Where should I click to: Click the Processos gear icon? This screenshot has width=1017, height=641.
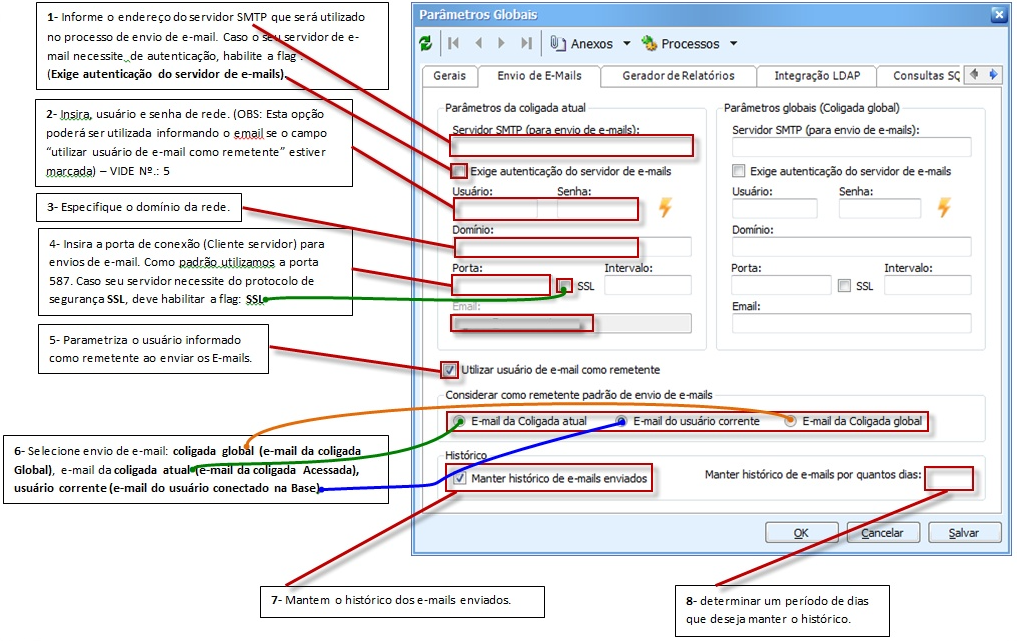click(x=649, y=43)
